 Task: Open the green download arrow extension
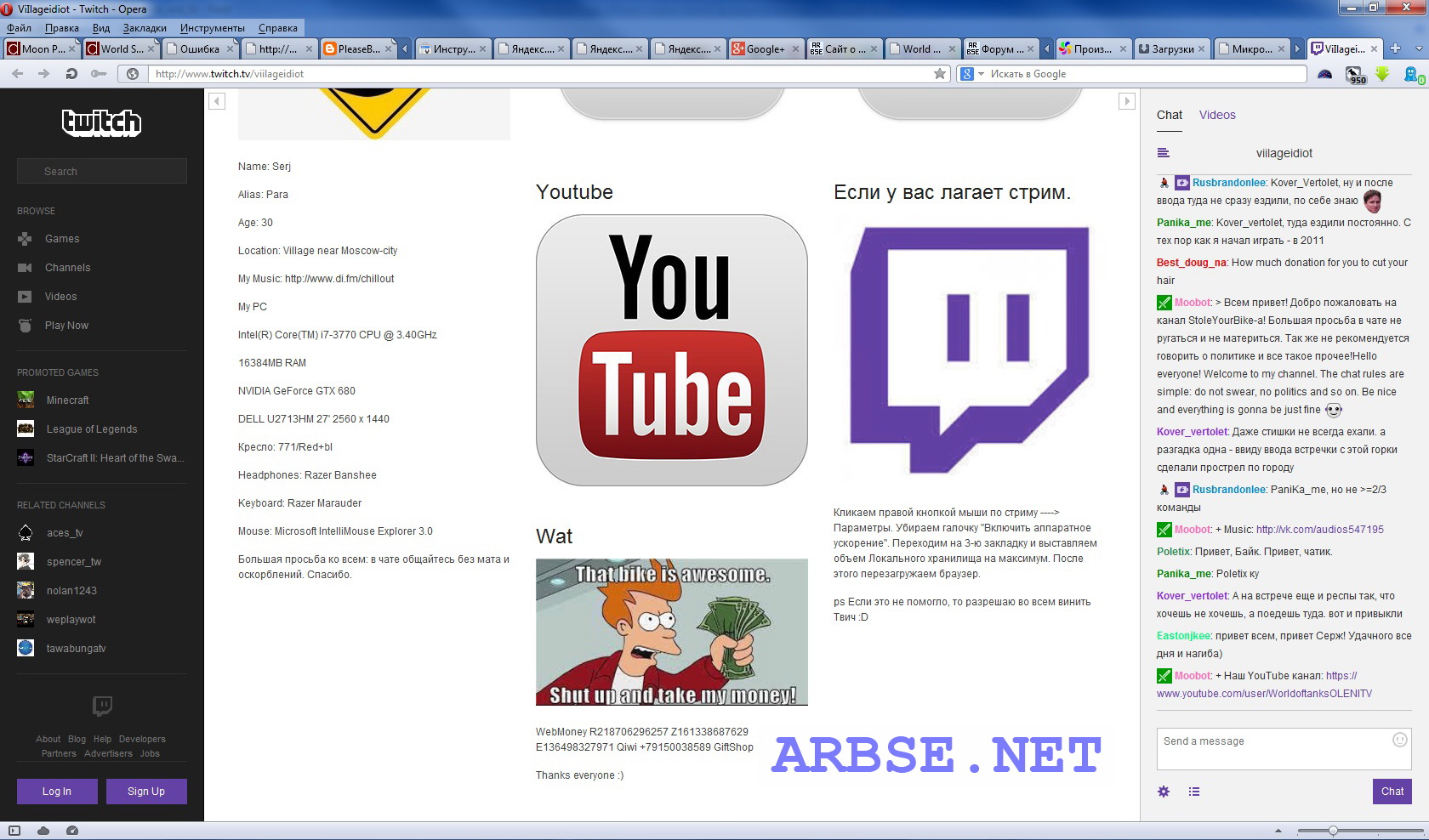(x=1383, y=74)
